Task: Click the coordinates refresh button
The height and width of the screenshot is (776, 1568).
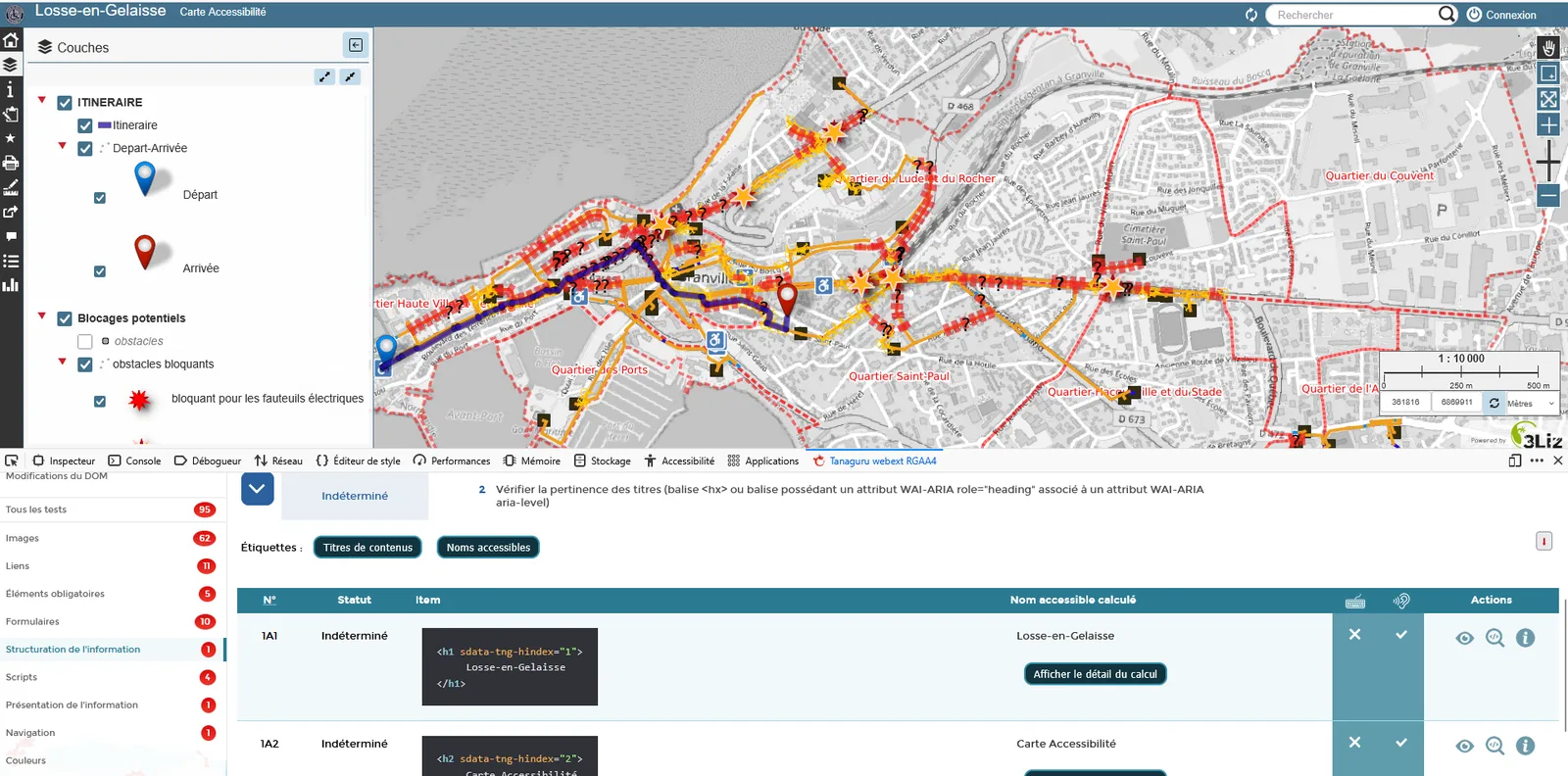Action: click(x=1494, y=403)
